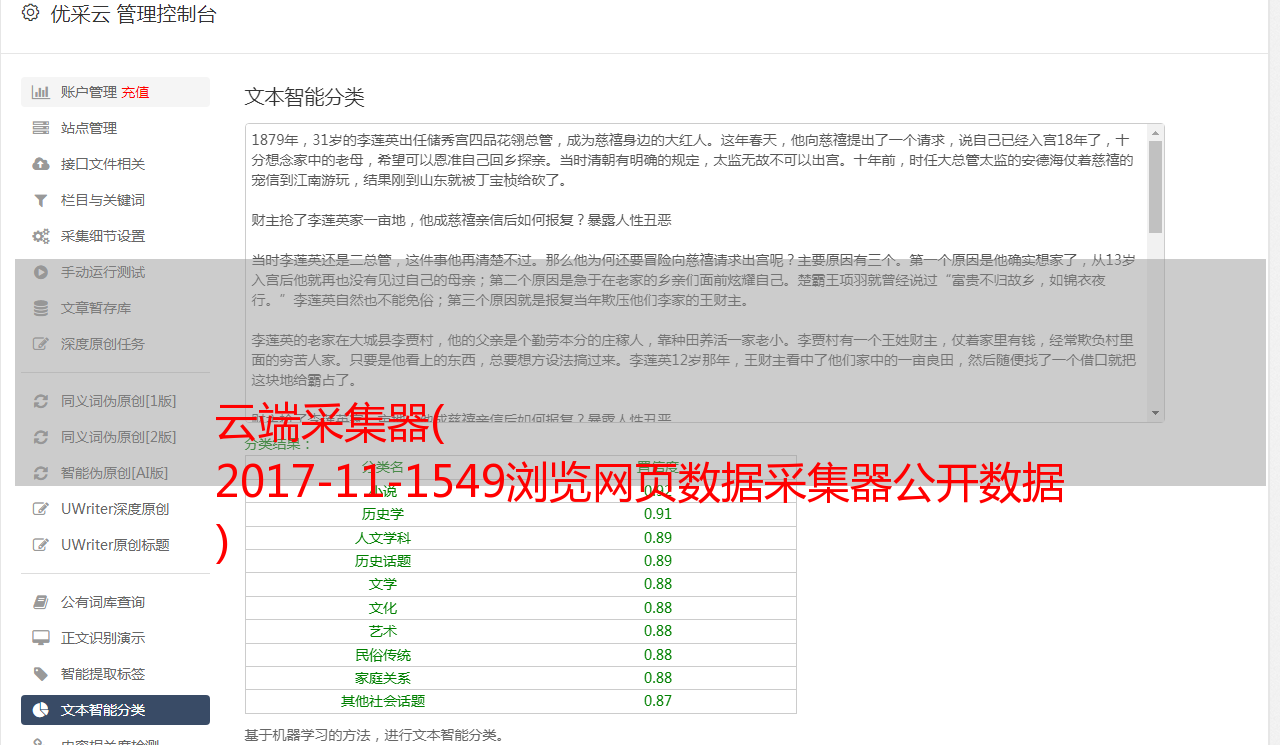Viewport: 1280px width, 745px height.
Task: Click the filter icon for 栏目与关键词
Action: [41, 200]
